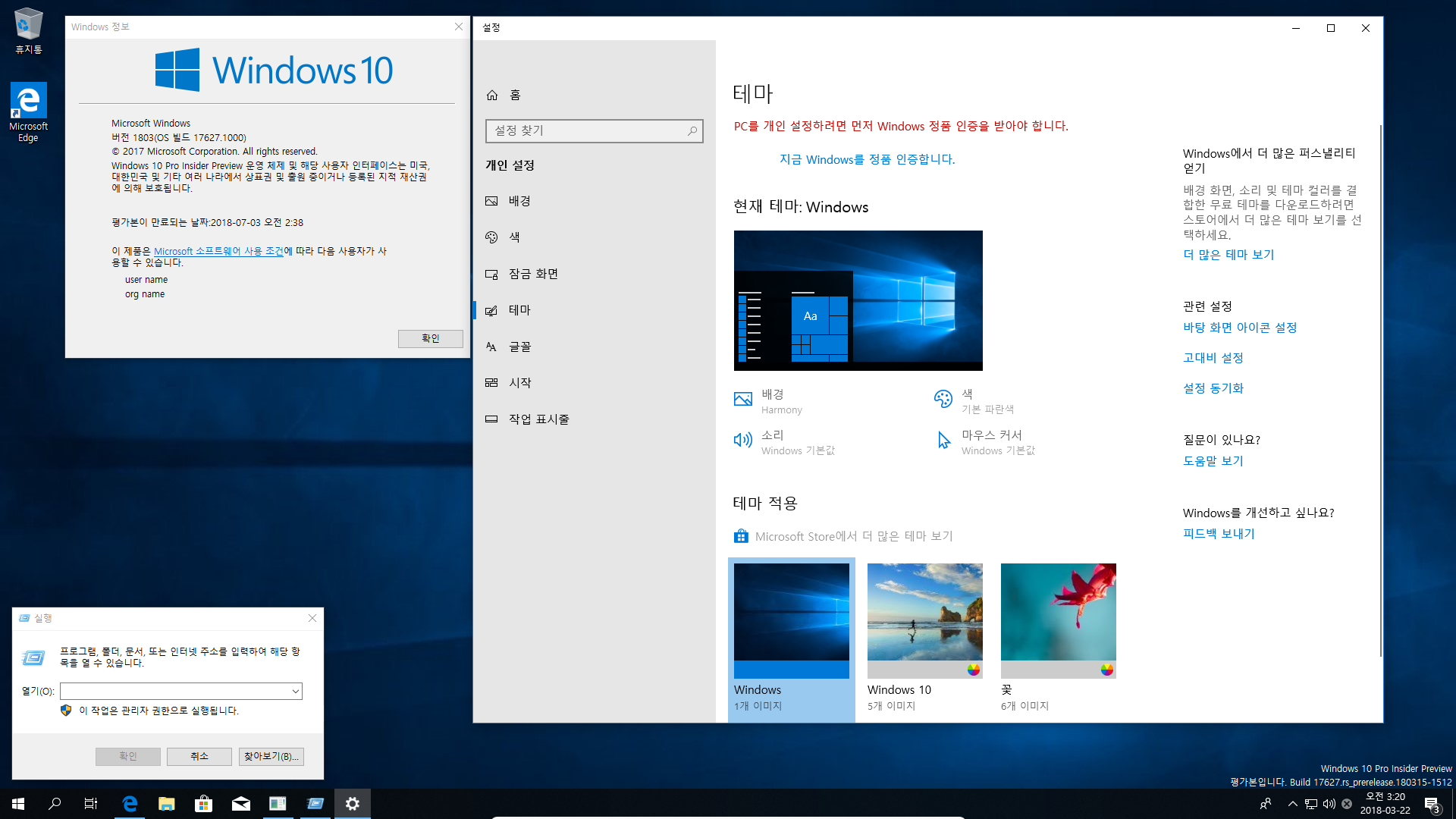Open People icon in system tray
1456x819 pixels.
click(1265, 804)
